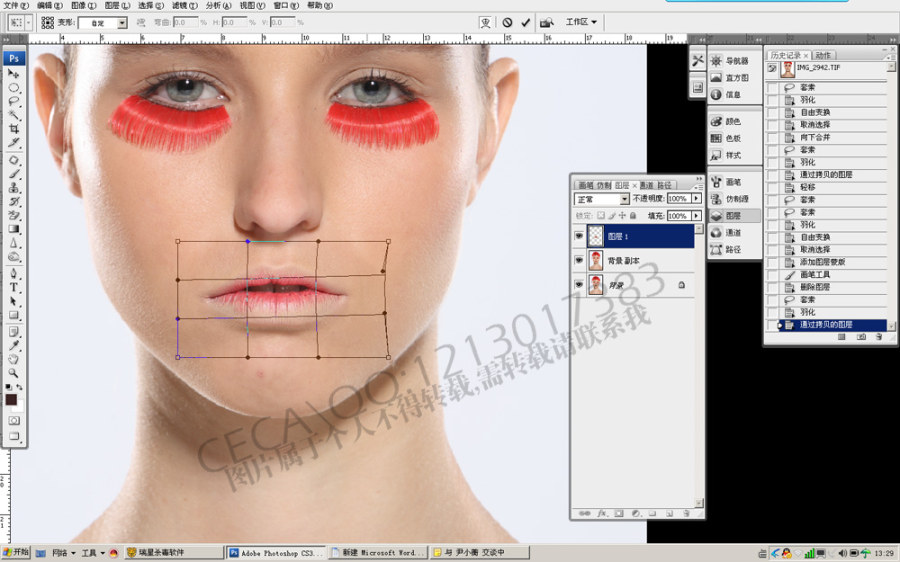This screenshot has height=562, width=900.
Task: Select the Eraser tool
Action: [x=14, y=215]
